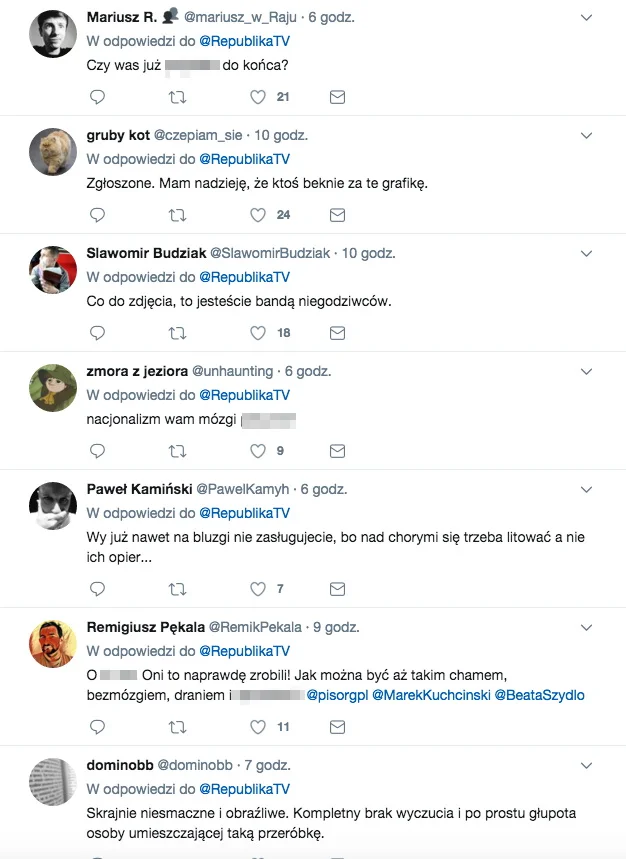This screenshot has width=626, height=859.
Task: Send zmora z jeziora's tweet via message
Action: (337, 451)
